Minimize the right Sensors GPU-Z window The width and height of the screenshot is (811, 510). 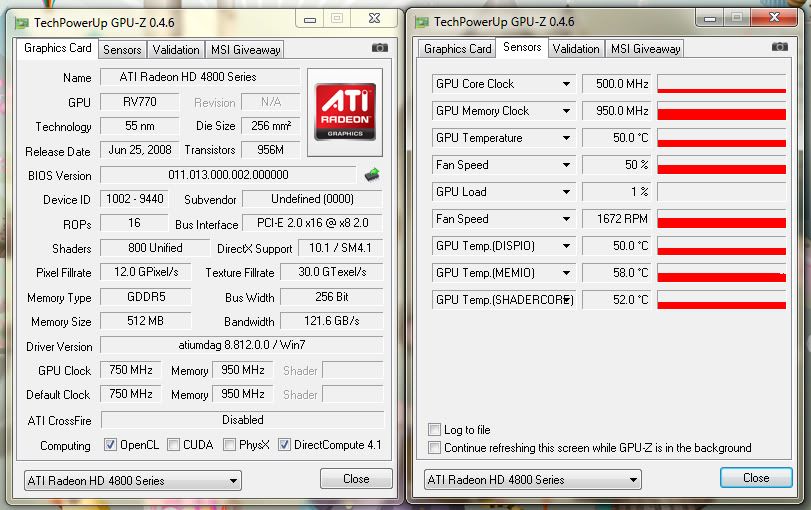(x=710, y=19)
